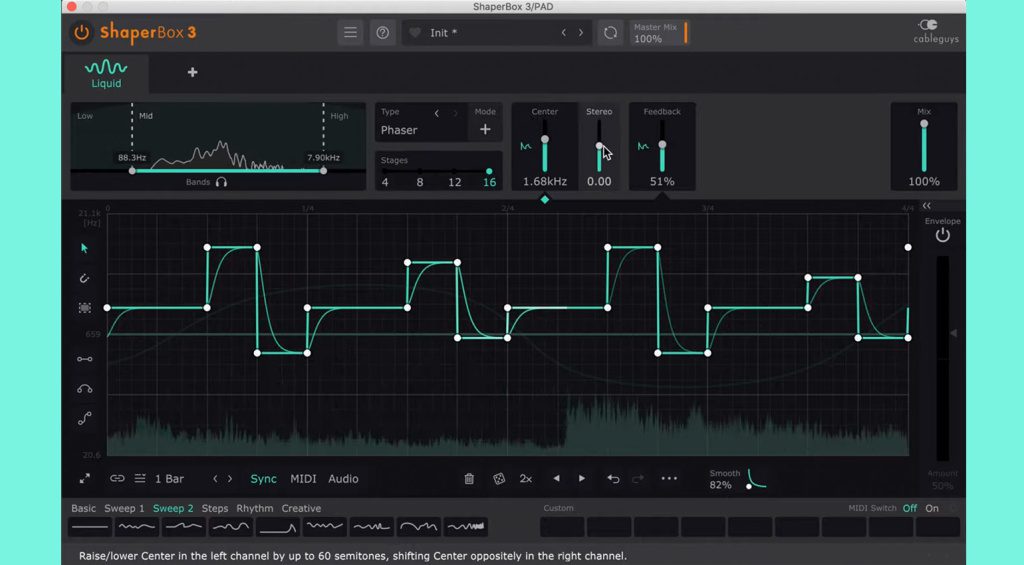
Task: Toggle the Envelope power button
Action: pyautogui.click(x=942, y=236)
